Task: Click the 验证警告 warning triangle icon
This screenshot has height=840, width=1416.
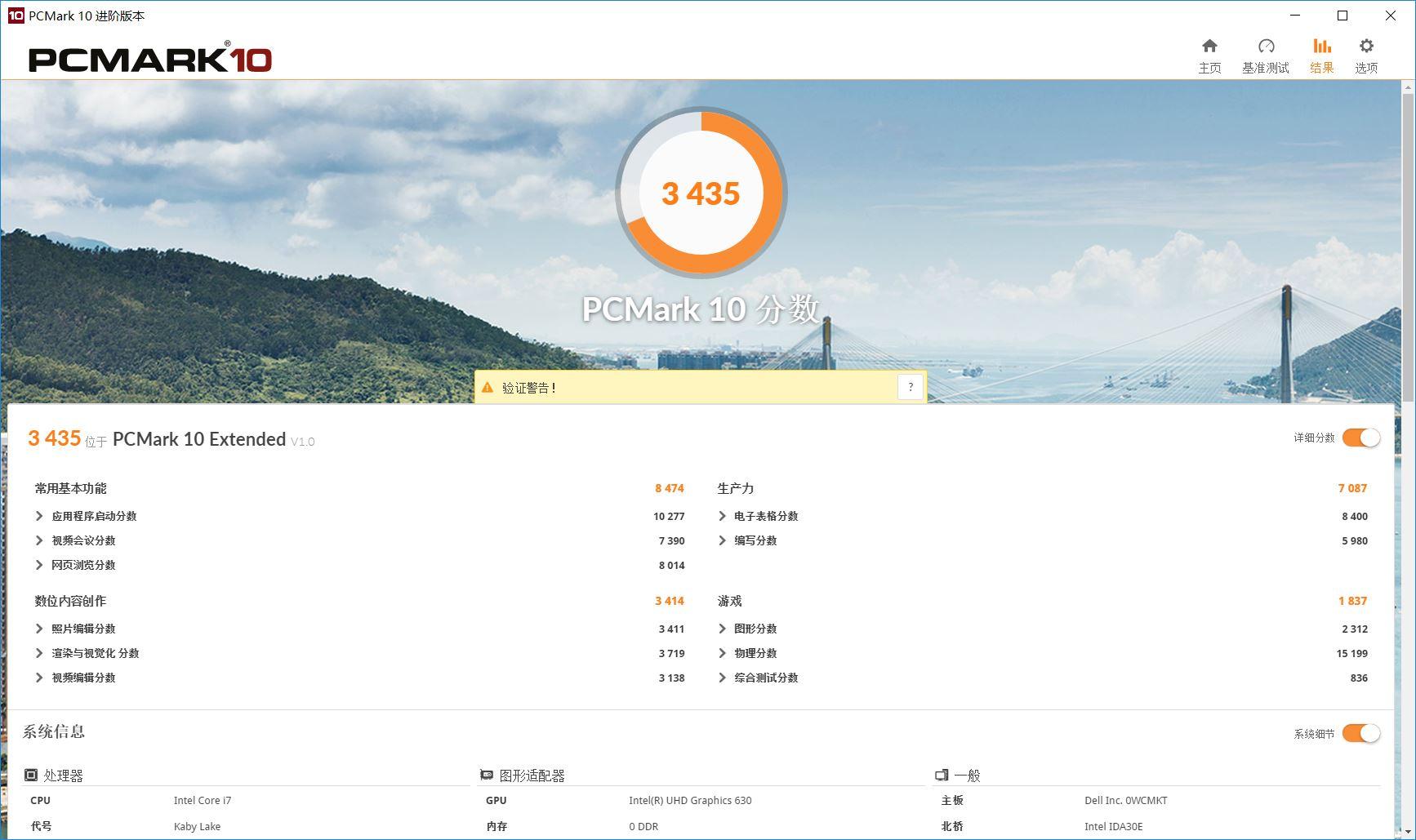Action: 488,388
